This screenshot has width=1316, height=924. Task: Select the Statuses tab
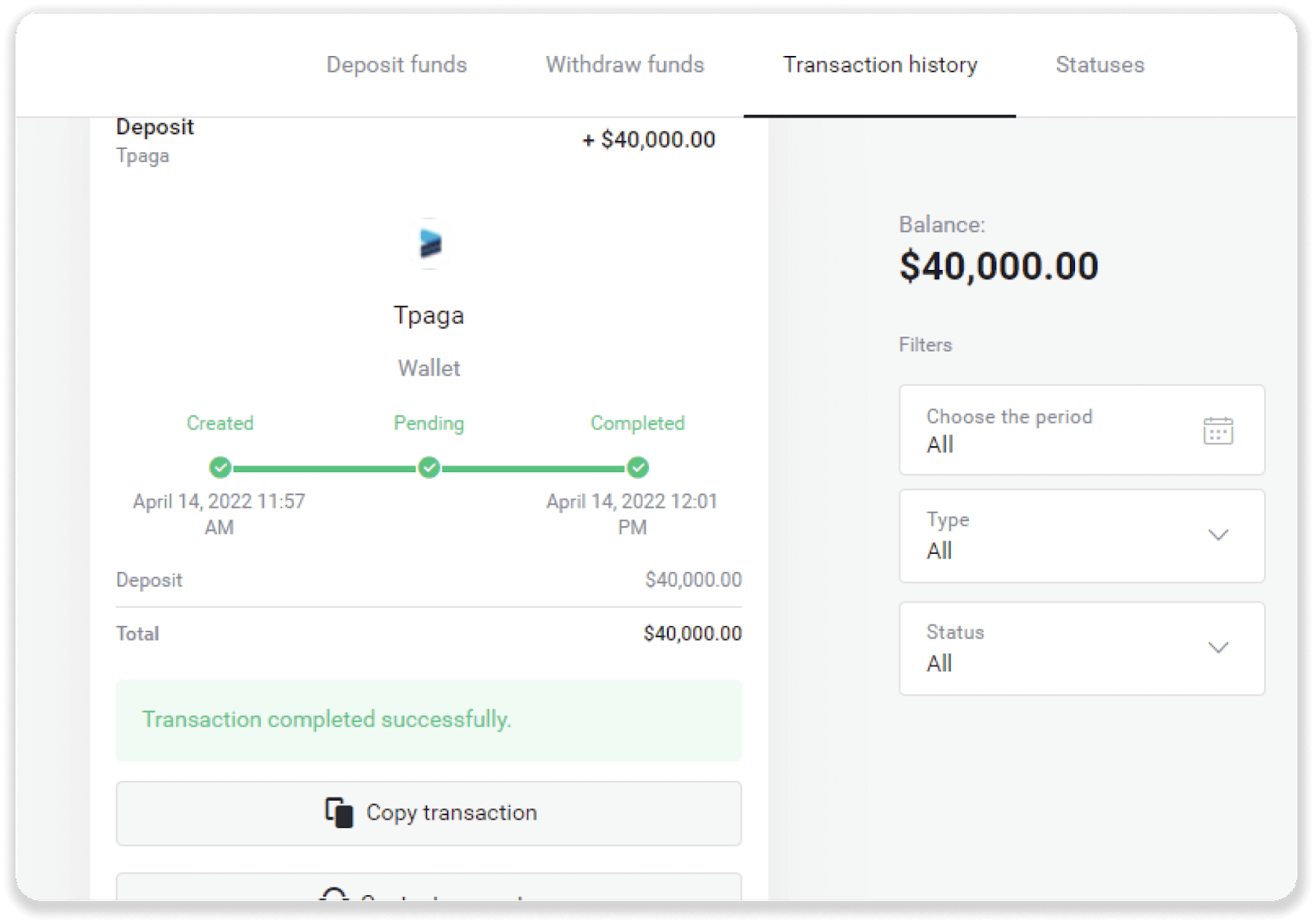[1099, 65]
